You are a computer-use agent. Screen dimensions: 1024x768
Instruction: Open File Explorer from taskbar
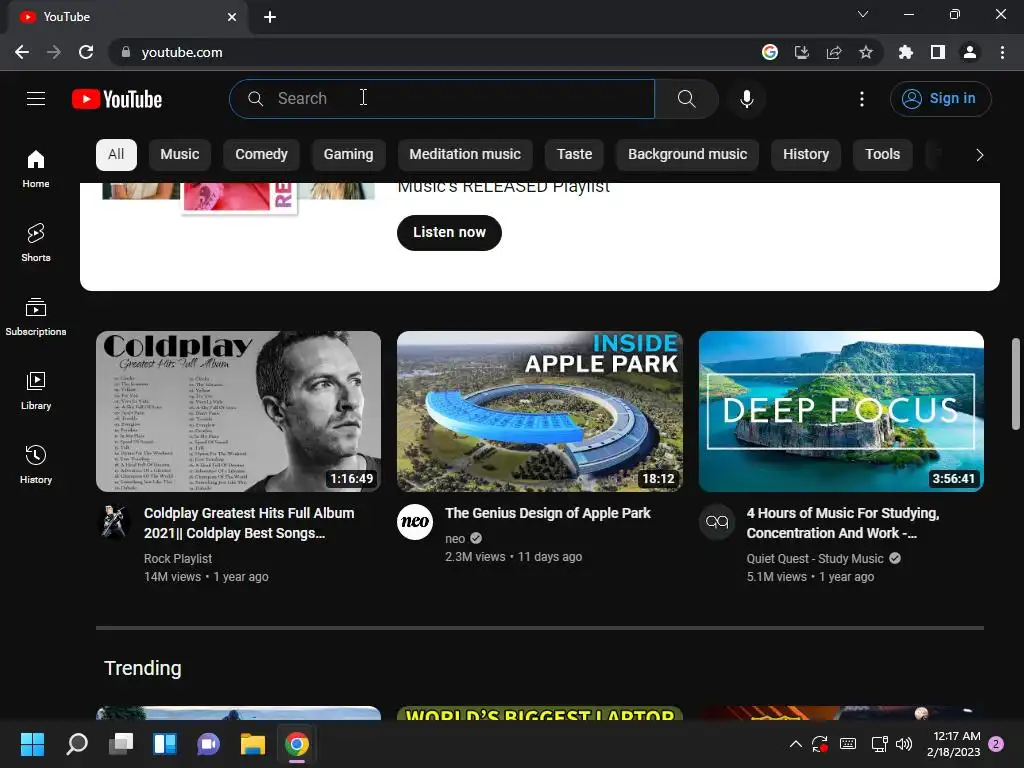pos(253,744)
